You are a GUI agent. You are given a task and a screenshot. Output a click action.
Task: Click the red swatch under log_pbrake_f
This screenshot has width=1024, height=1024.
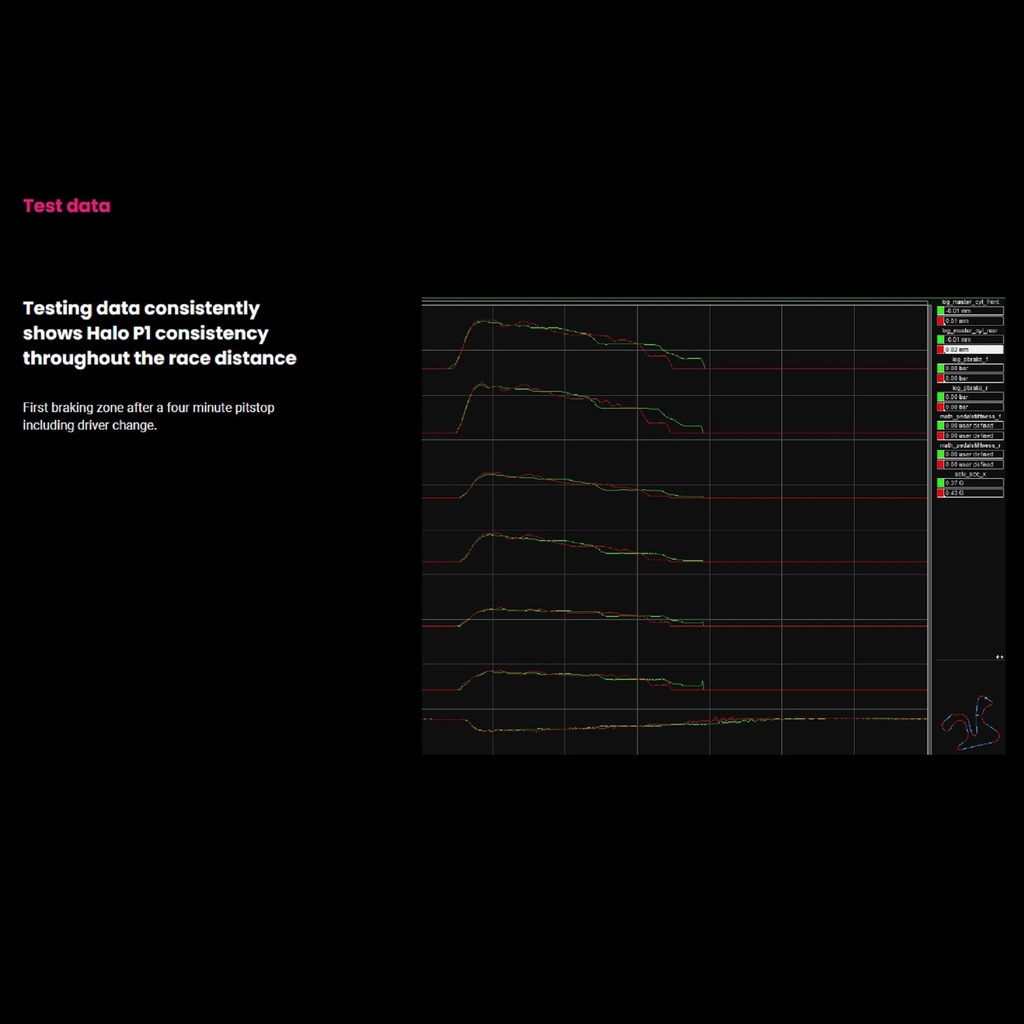click(940, 378)
